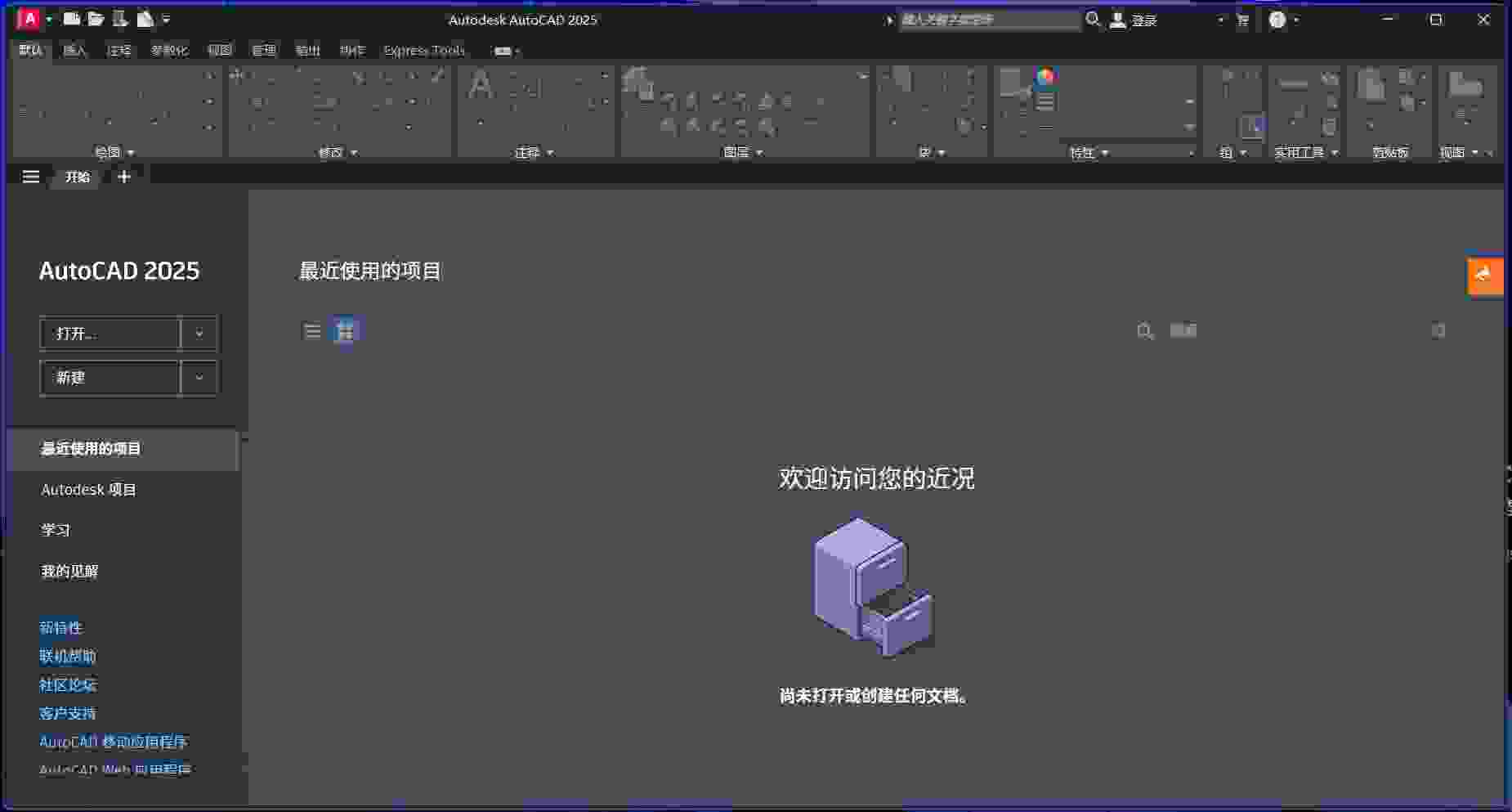This screenshot has height=812, width=1512.
Task: Expand the 新建 button dropdown arrow
Action: pyautogui.click(x=199, y=378)
